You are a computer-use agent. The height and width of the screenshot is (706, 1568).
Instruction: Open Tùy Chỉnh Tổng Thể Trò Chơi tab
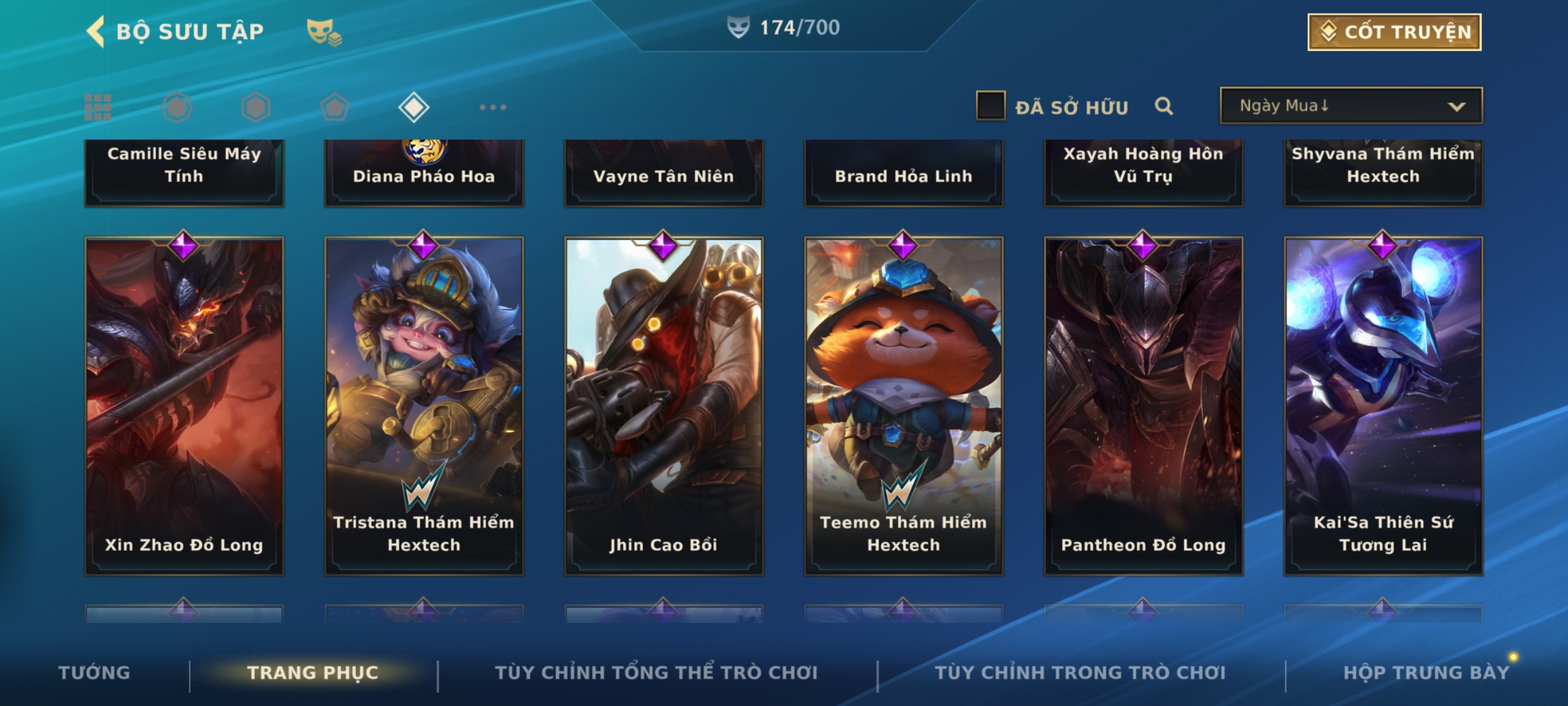point(656,673)
